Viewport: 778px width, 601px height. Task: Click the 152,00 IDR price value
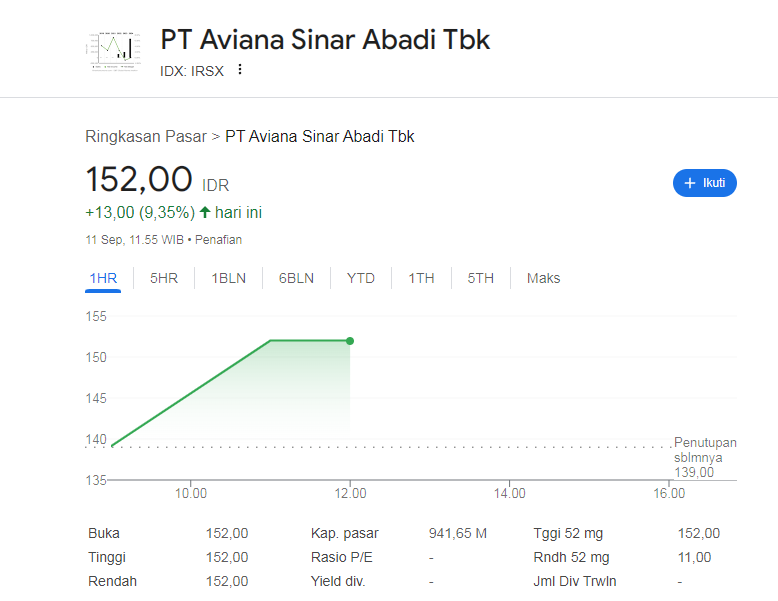(x=139, y=180)
